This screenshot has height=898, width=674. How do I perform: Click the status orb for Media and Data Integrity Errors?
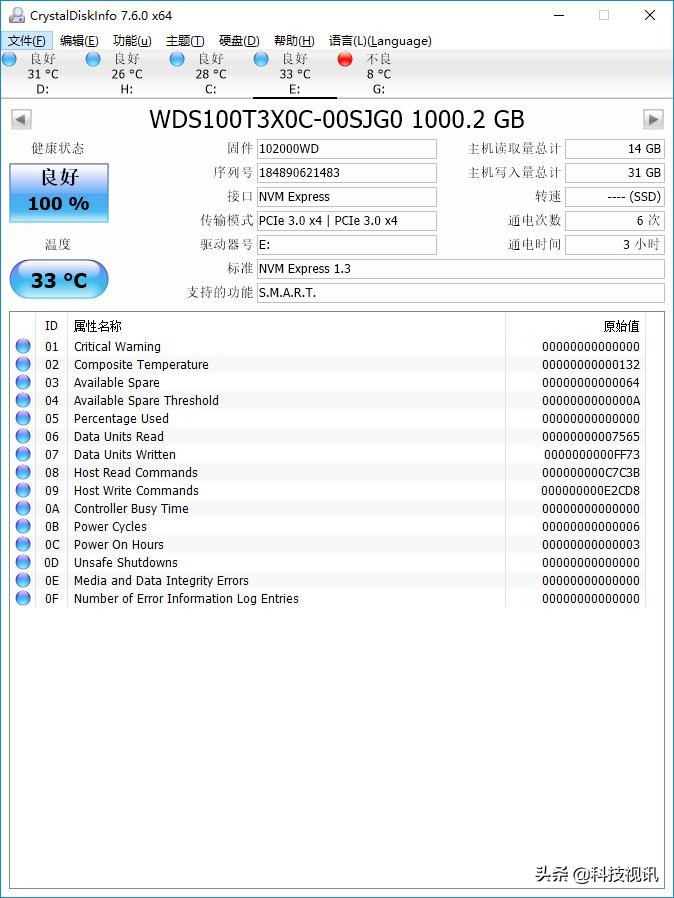23,580
